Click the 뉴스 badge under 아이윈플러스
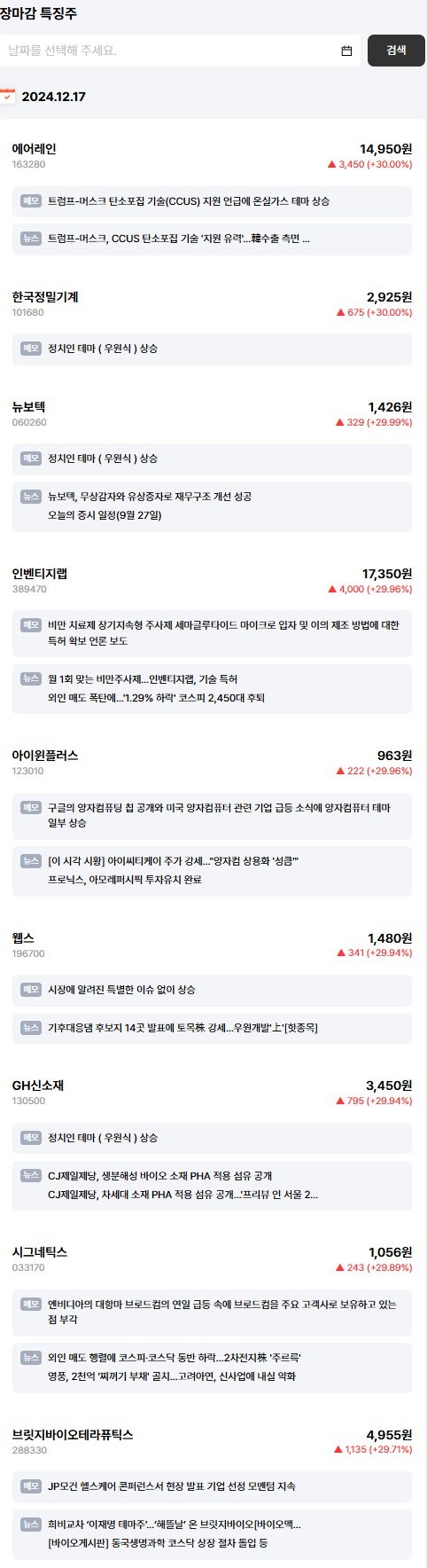Viewport: 427px width, 1568px height. pyautogui.click(x=31, y=861)
